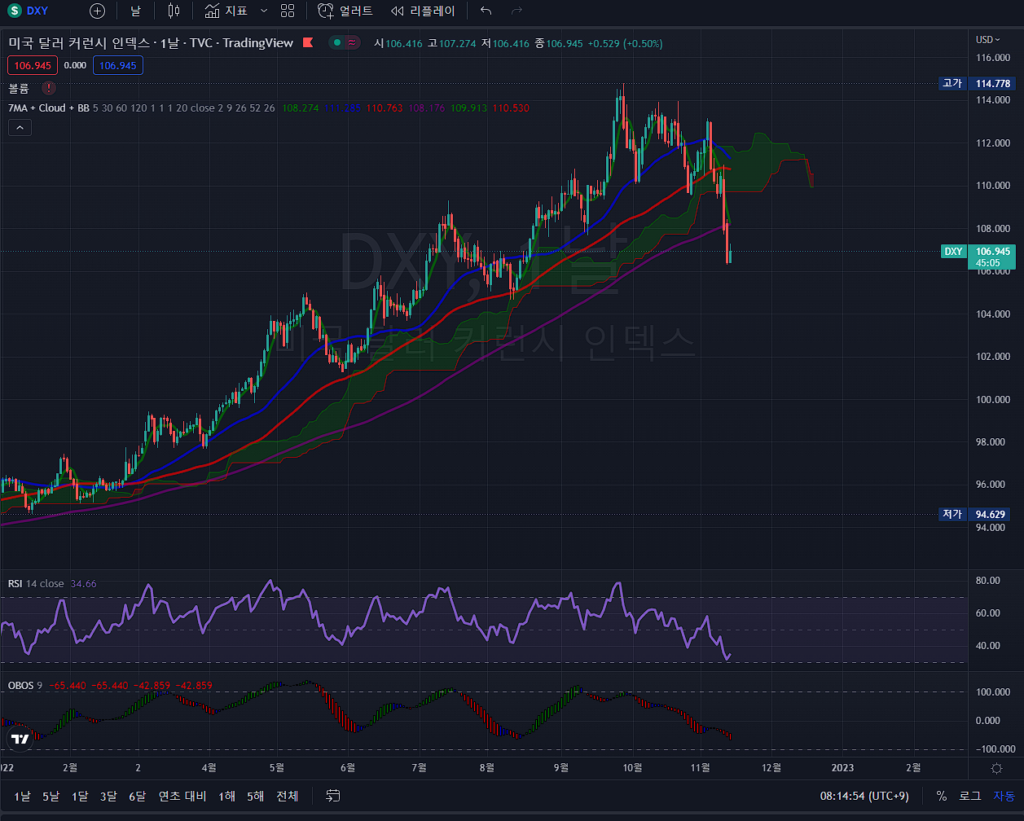Select the 전체 time range

[x=287, y=796]
